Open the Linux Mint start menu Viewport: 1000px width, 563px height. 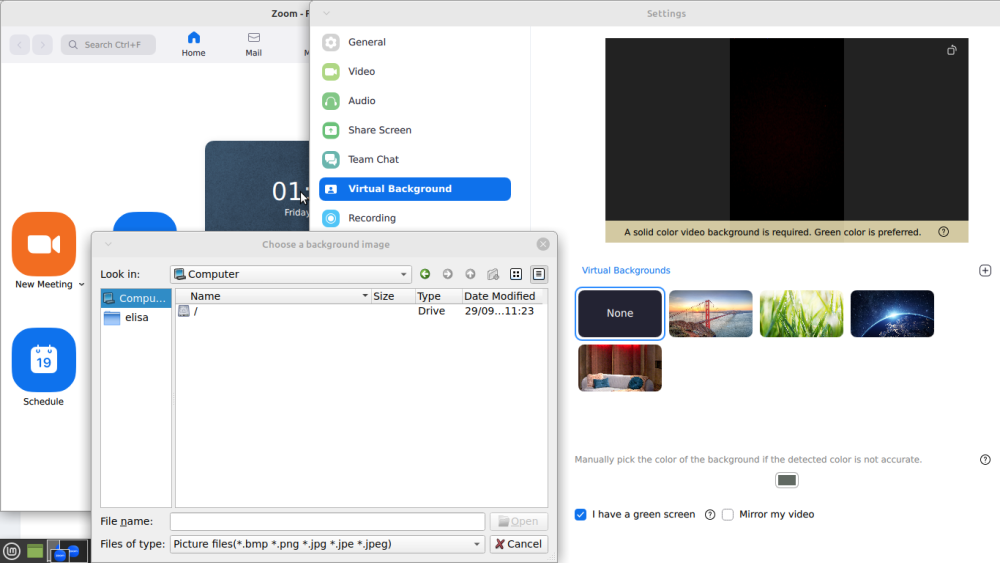pyautogui.click(x=12, y=551)
